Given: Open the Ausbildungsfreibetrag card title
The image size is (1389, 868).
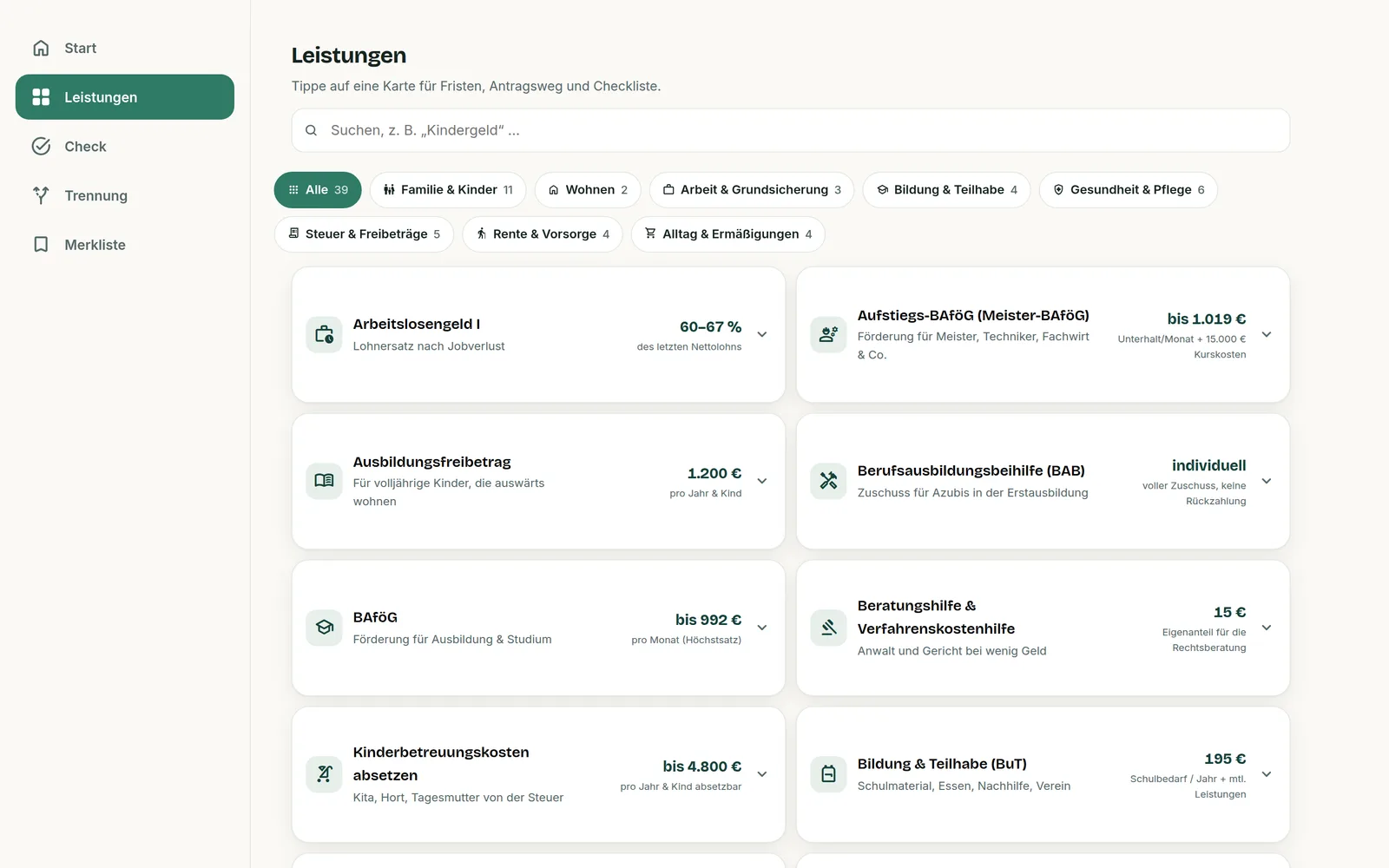Looking at the screenshot, I should coord(432,462).
